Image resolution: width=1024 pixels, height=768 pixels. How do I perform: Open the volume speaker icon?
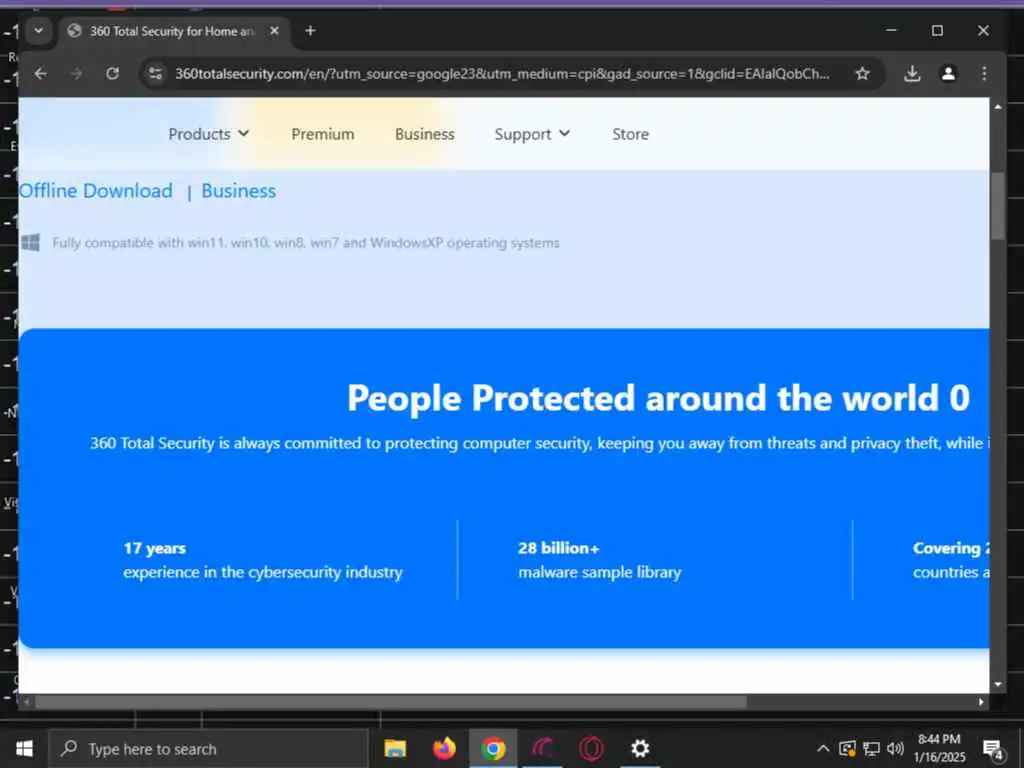pos(895,748)
